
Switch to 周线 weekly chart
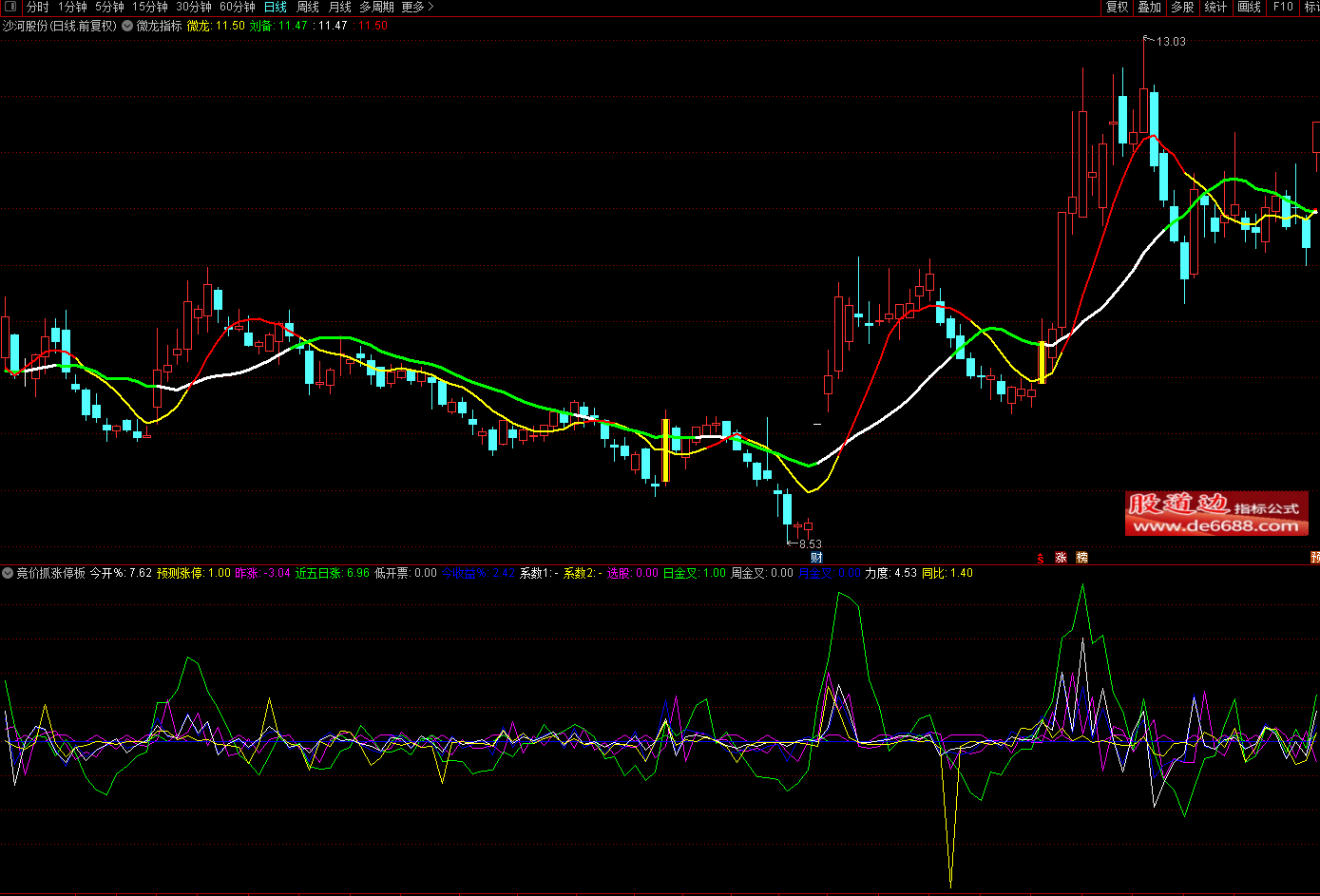click(308, 7)
